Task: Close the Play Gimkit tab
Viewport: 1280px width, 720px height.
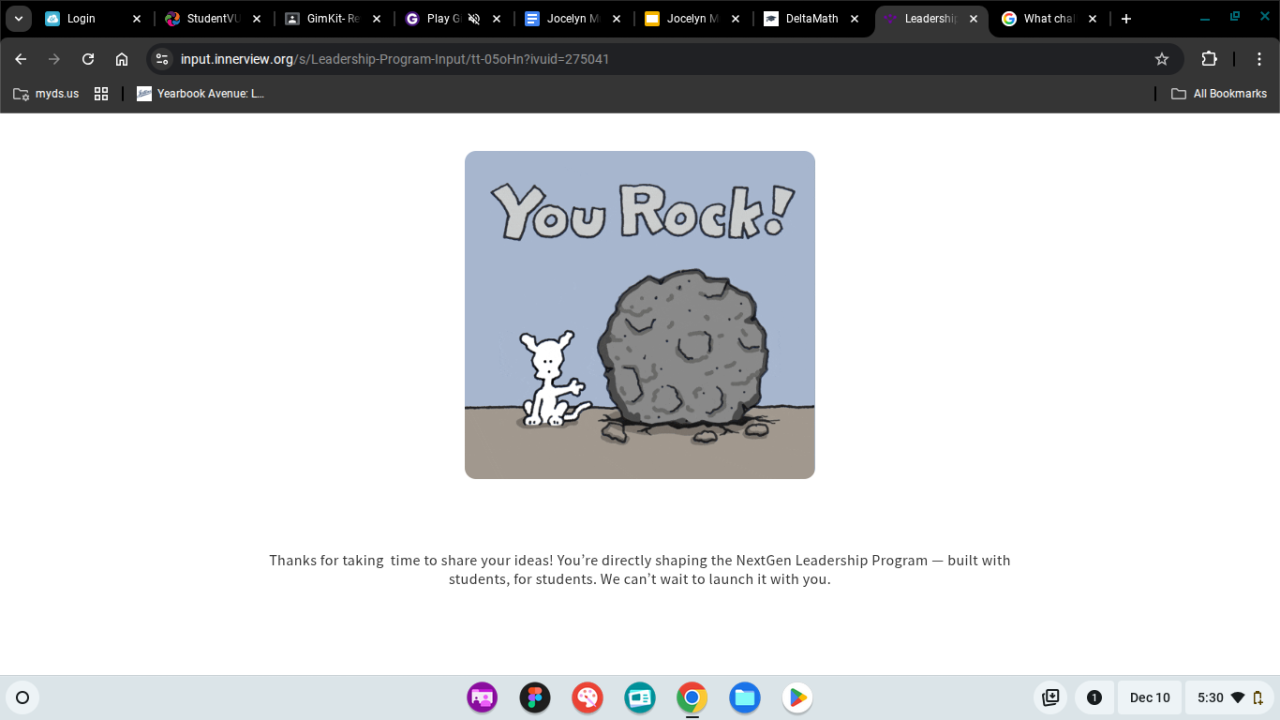Action: click(x=497, y=19)
